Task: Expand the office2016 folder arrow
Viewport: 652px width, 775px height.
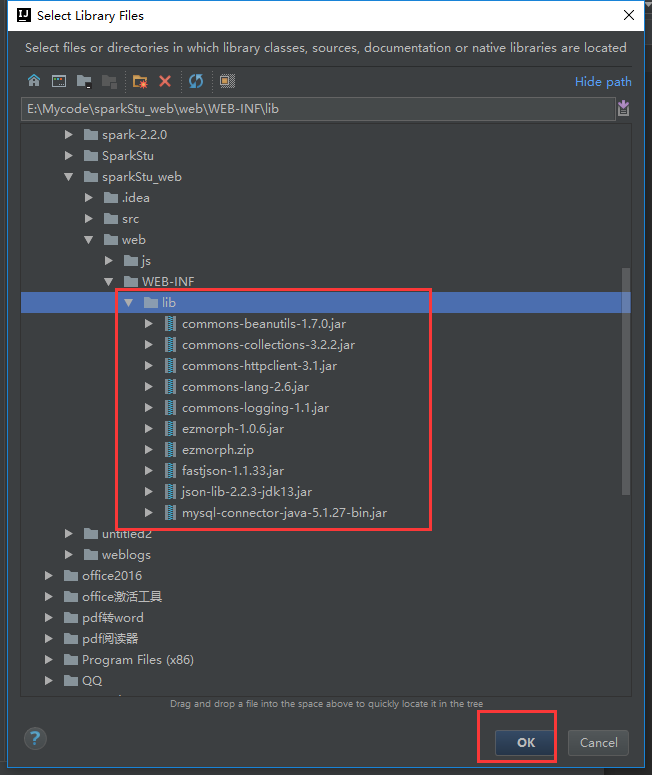Action: tap(48, 575)
